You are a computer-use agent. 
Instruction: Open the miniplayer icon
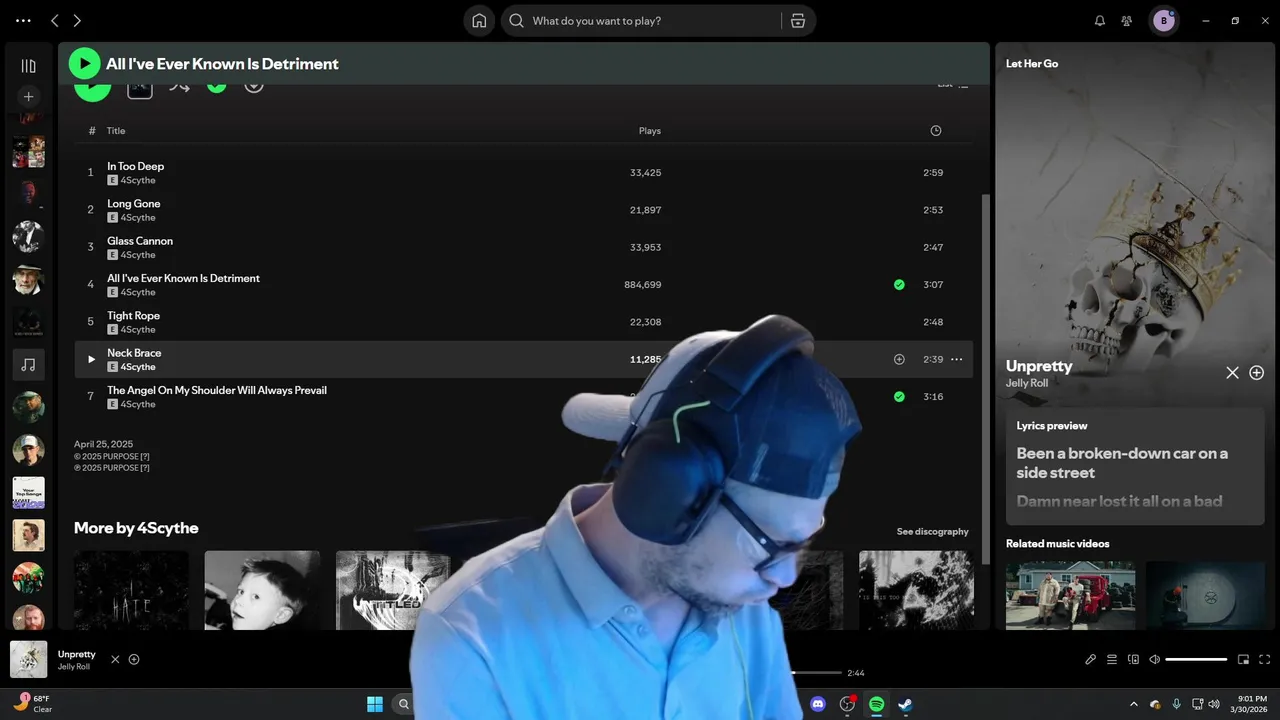pyautogui.click(x=1243, y=660)
